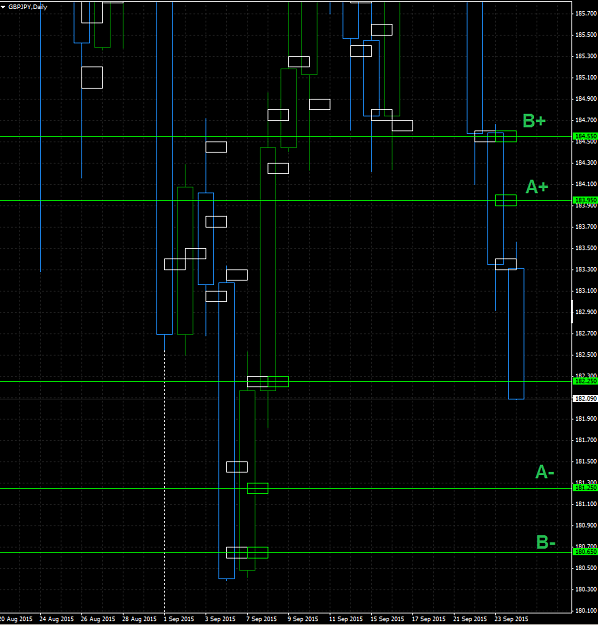
Task: Click the 185.300 price axis label
Action: (x=586, y=56)
